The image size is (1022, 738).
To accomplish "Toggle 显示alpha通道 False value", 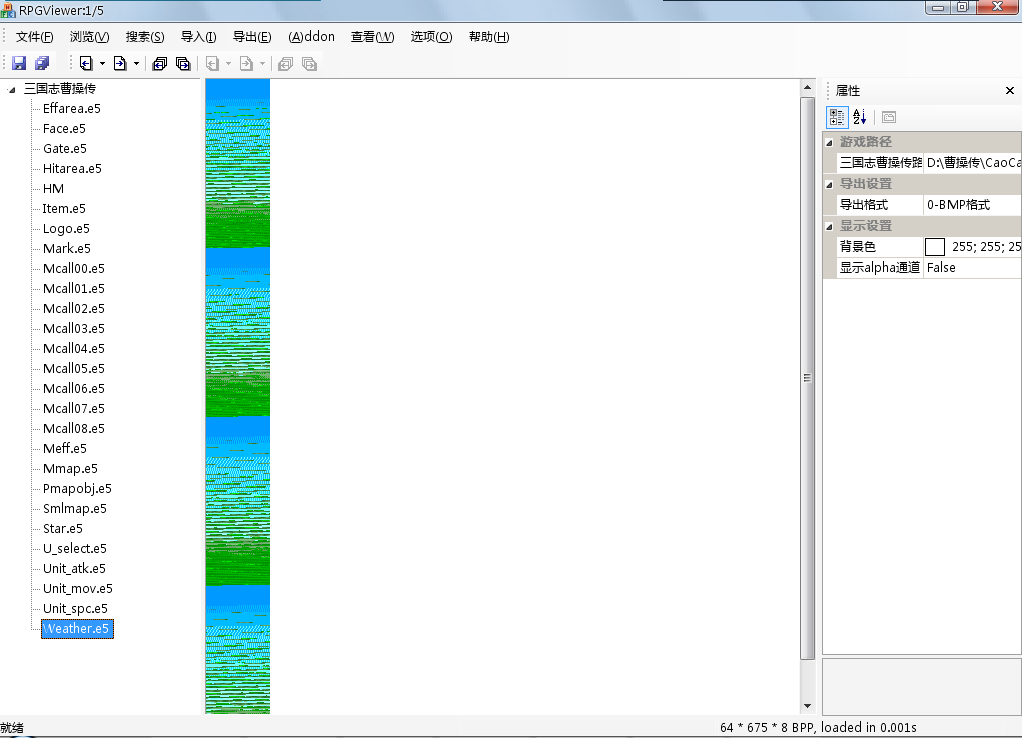I will pos(971,268).
